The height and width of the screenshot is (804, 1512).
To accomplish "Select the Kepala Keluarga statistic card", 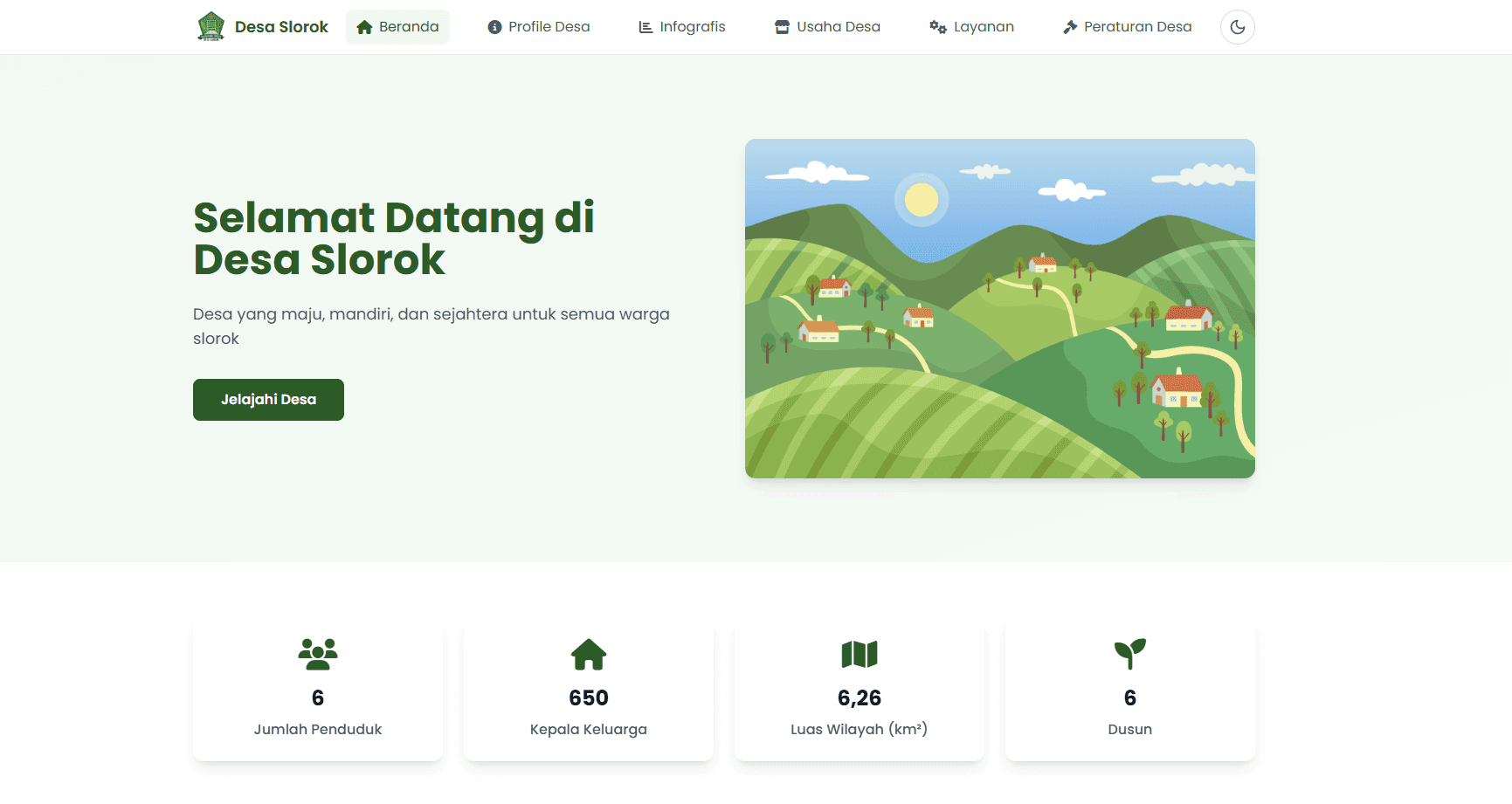I will pos(588,690).
